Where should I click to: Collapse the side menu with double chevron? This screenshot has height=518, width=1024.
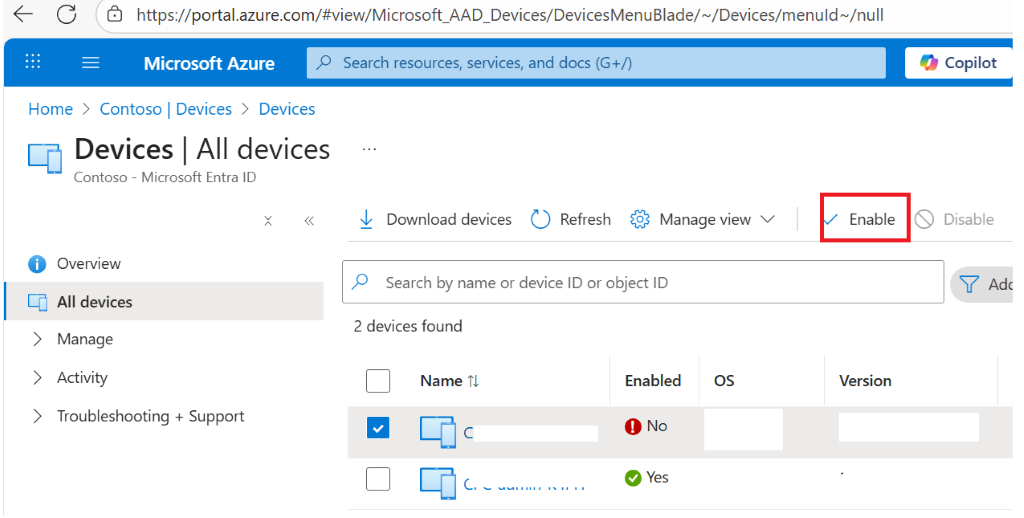click(x=309, y=221)
